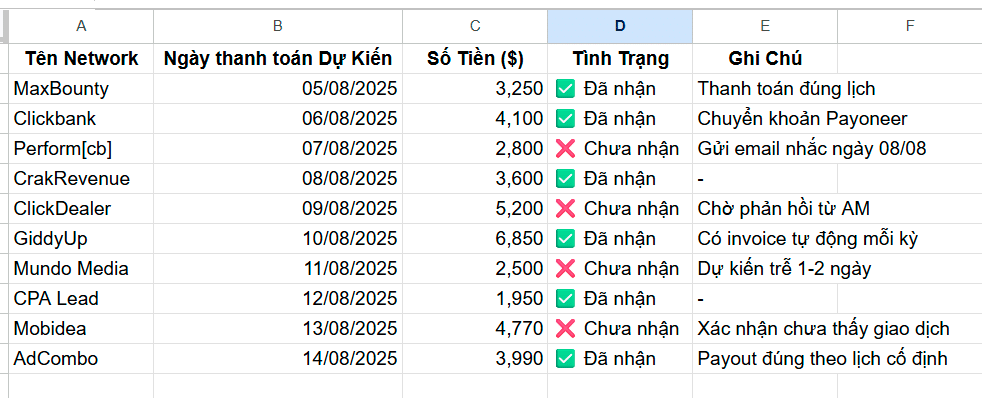The image size is (982, 398).
Task: Click AdCombo's 'Đã nhận' status cell
Action: pyautogui.click(x=620, y=359)
